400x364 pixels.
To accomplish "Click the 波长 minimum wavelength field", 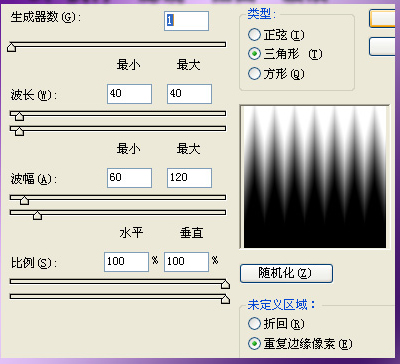I will (x=129, y=94).
